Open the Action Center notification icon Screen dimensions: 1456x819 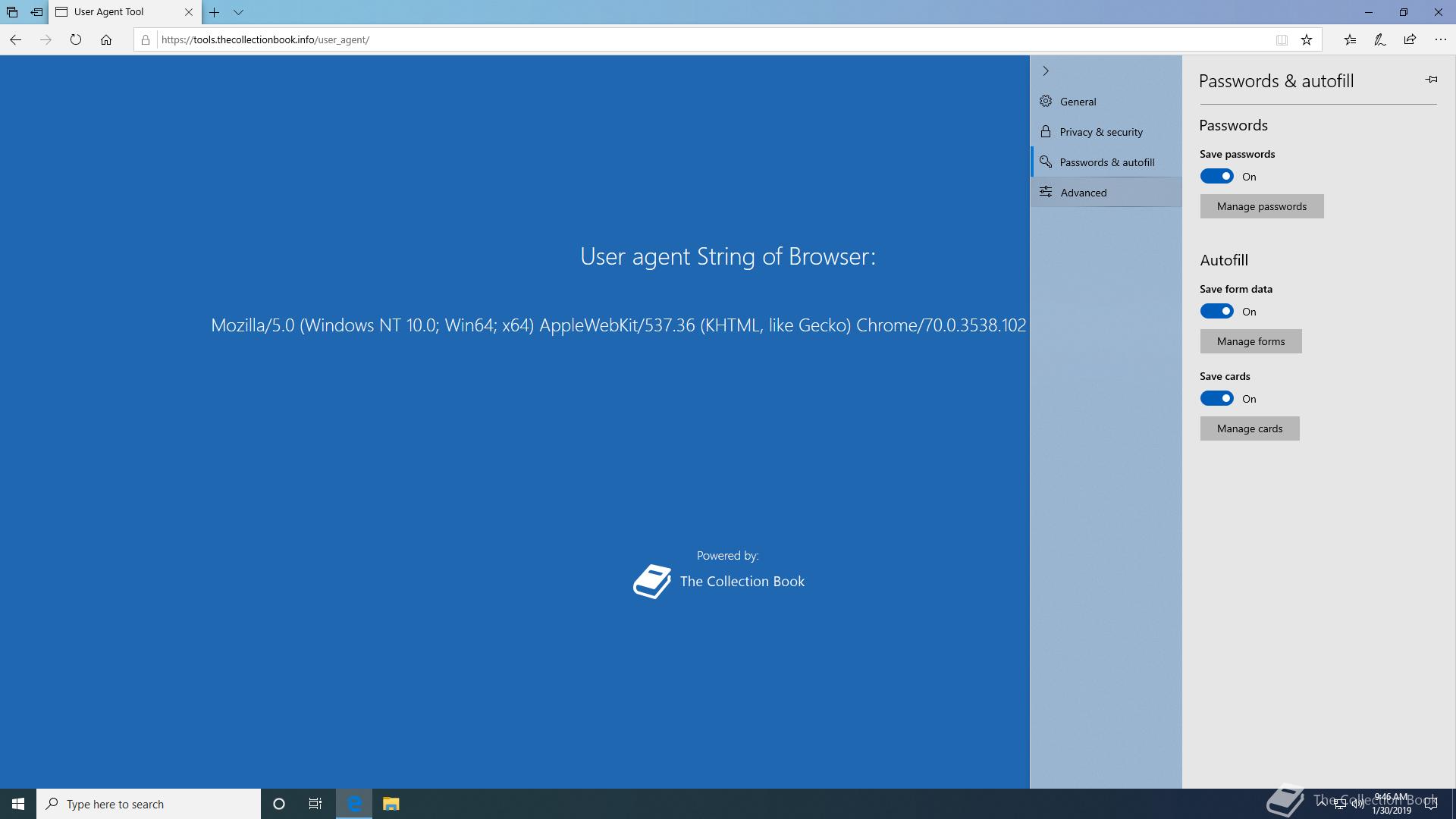1431,804
